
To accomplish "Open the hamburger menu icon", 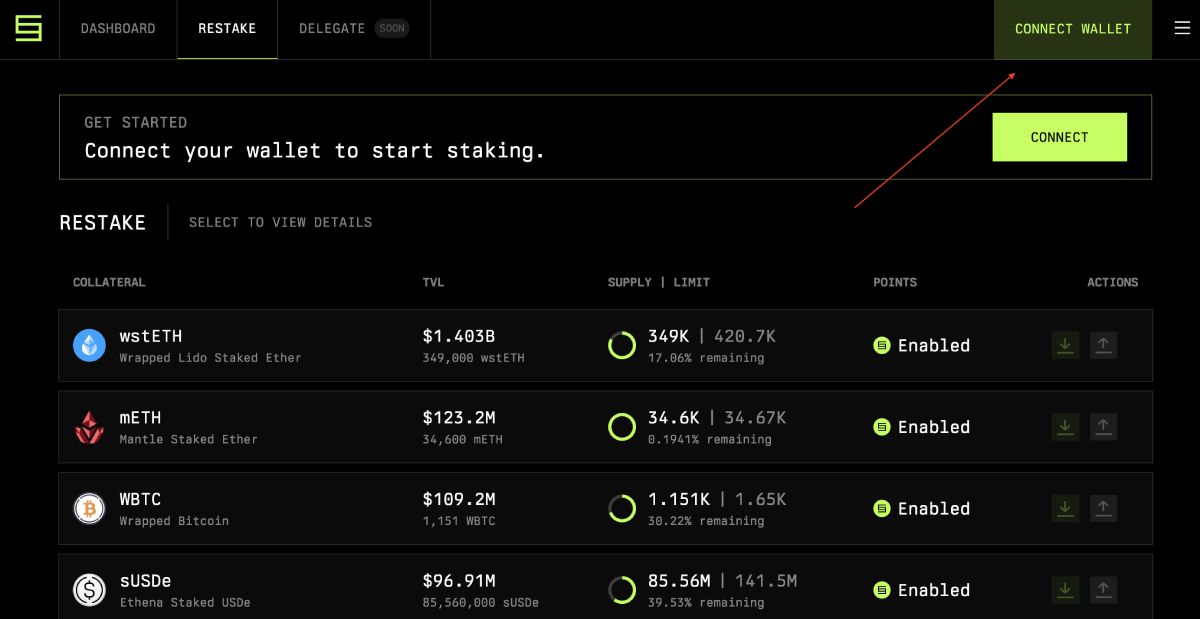I will tap(1182, 28).
